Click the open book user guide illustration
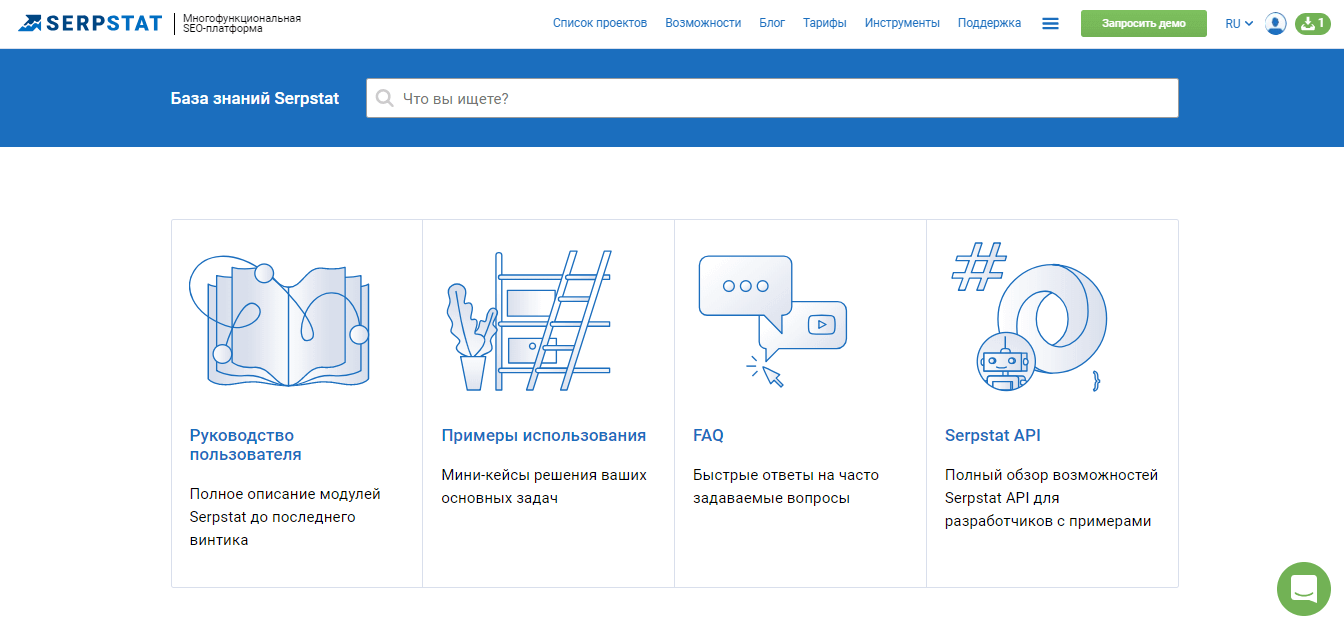1344x626 pixels. 279,321
